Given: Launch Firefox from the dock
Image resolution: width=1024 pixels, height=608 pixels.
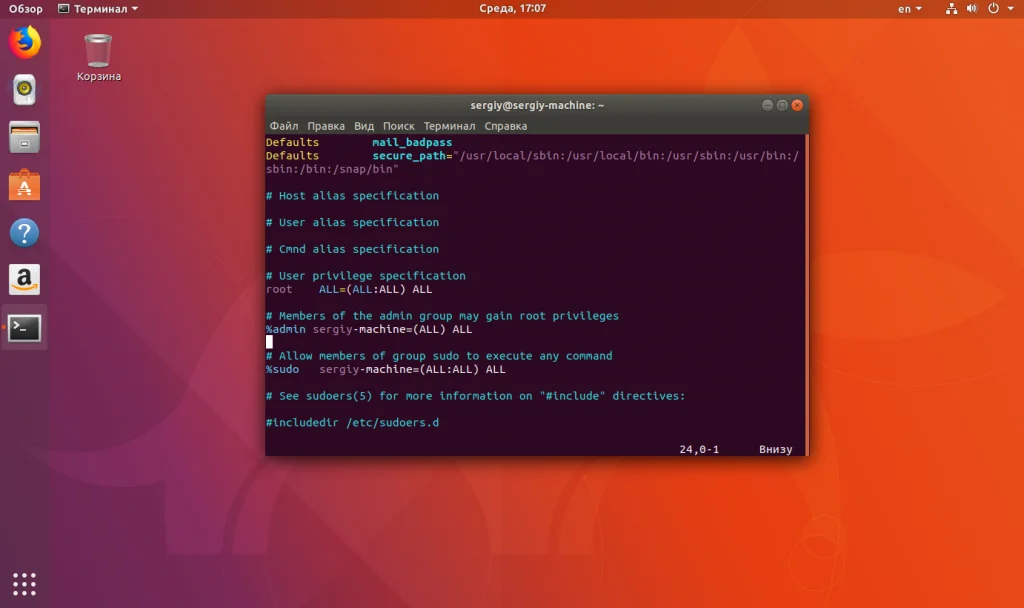Looking at the screenshot, I should click(x=24, y=42).
